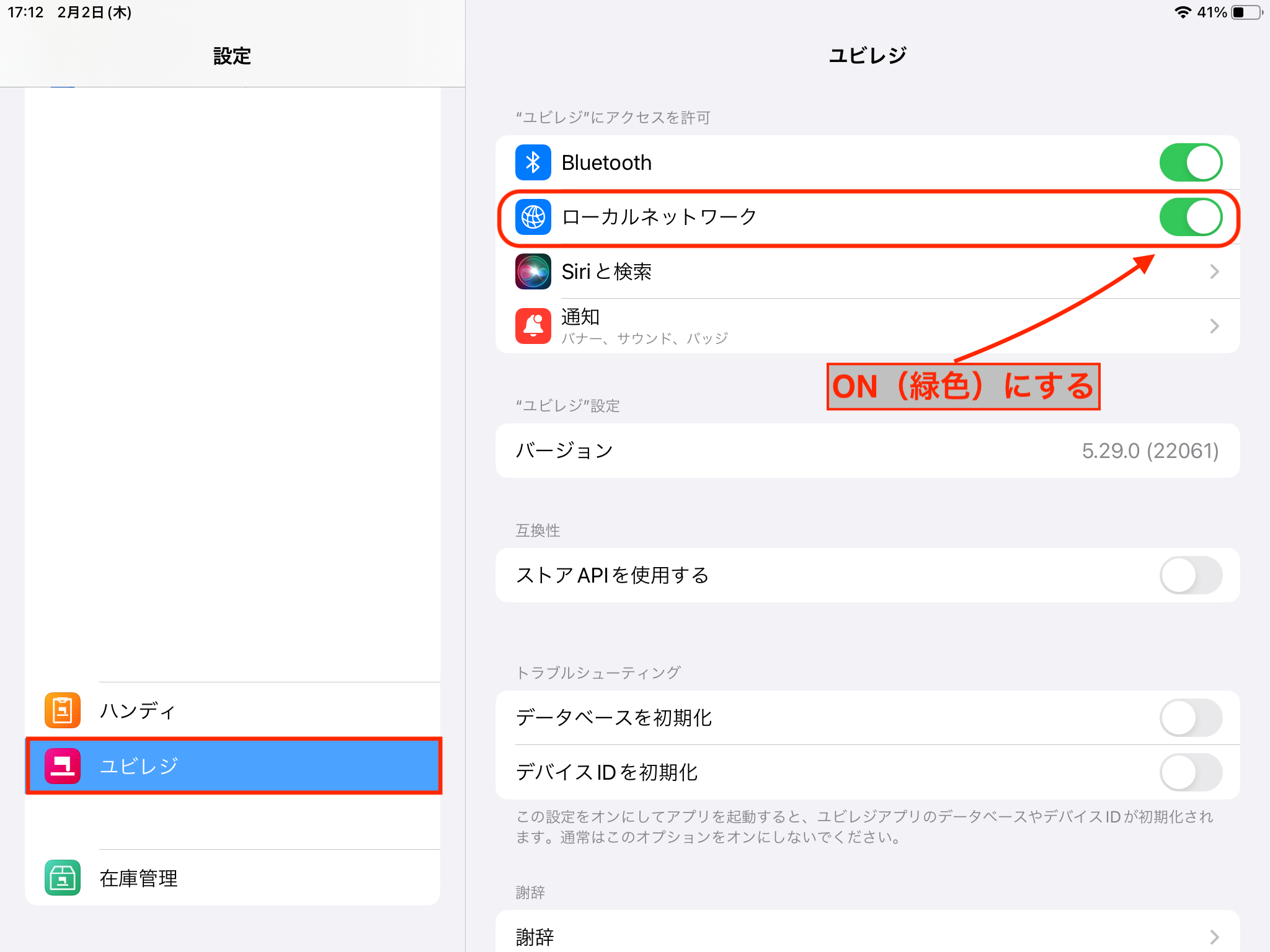Tap the 互換性 section header

[538, 531]
